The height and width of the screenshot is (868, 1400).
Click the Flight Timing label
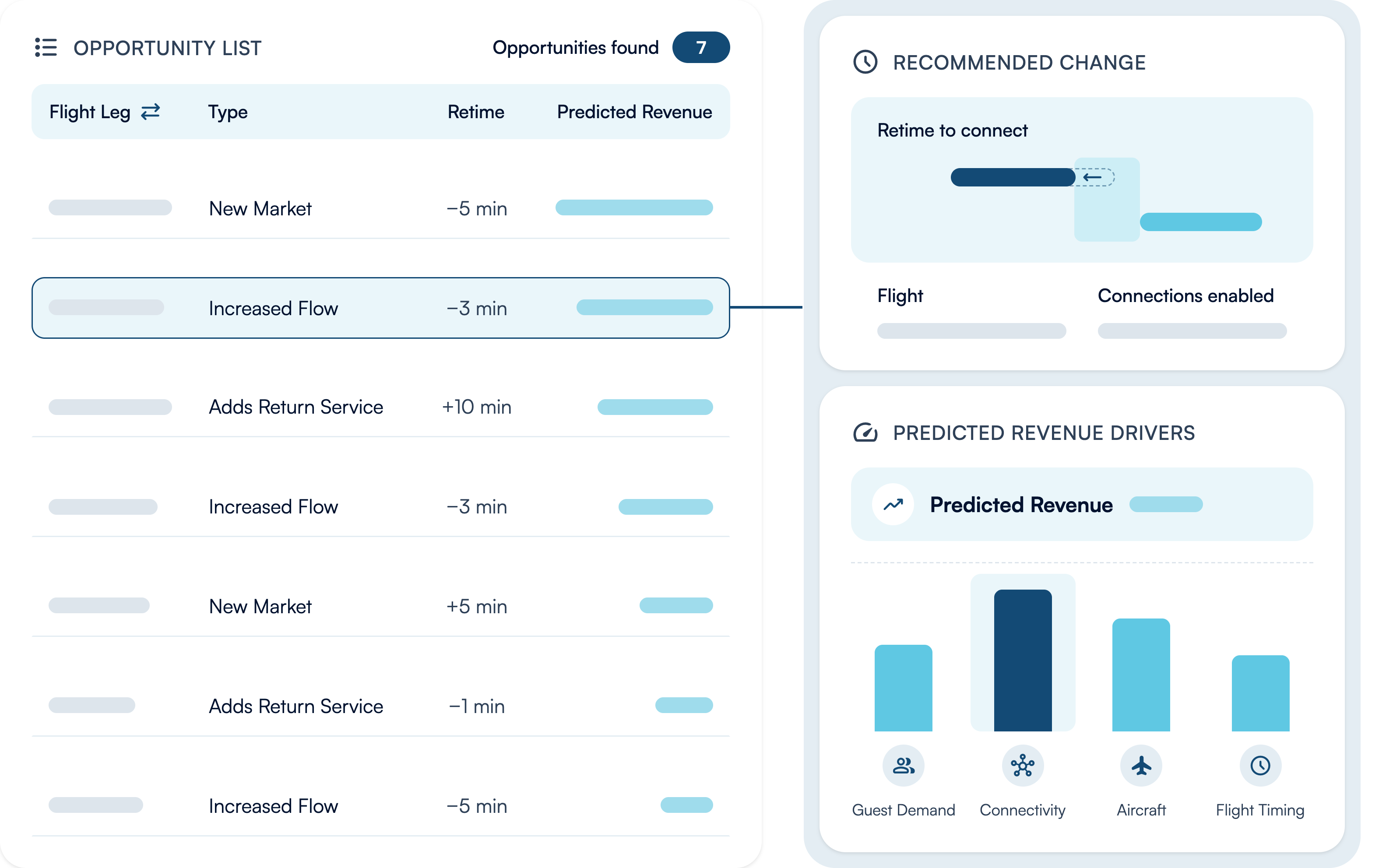click(x=1260, y=810)
